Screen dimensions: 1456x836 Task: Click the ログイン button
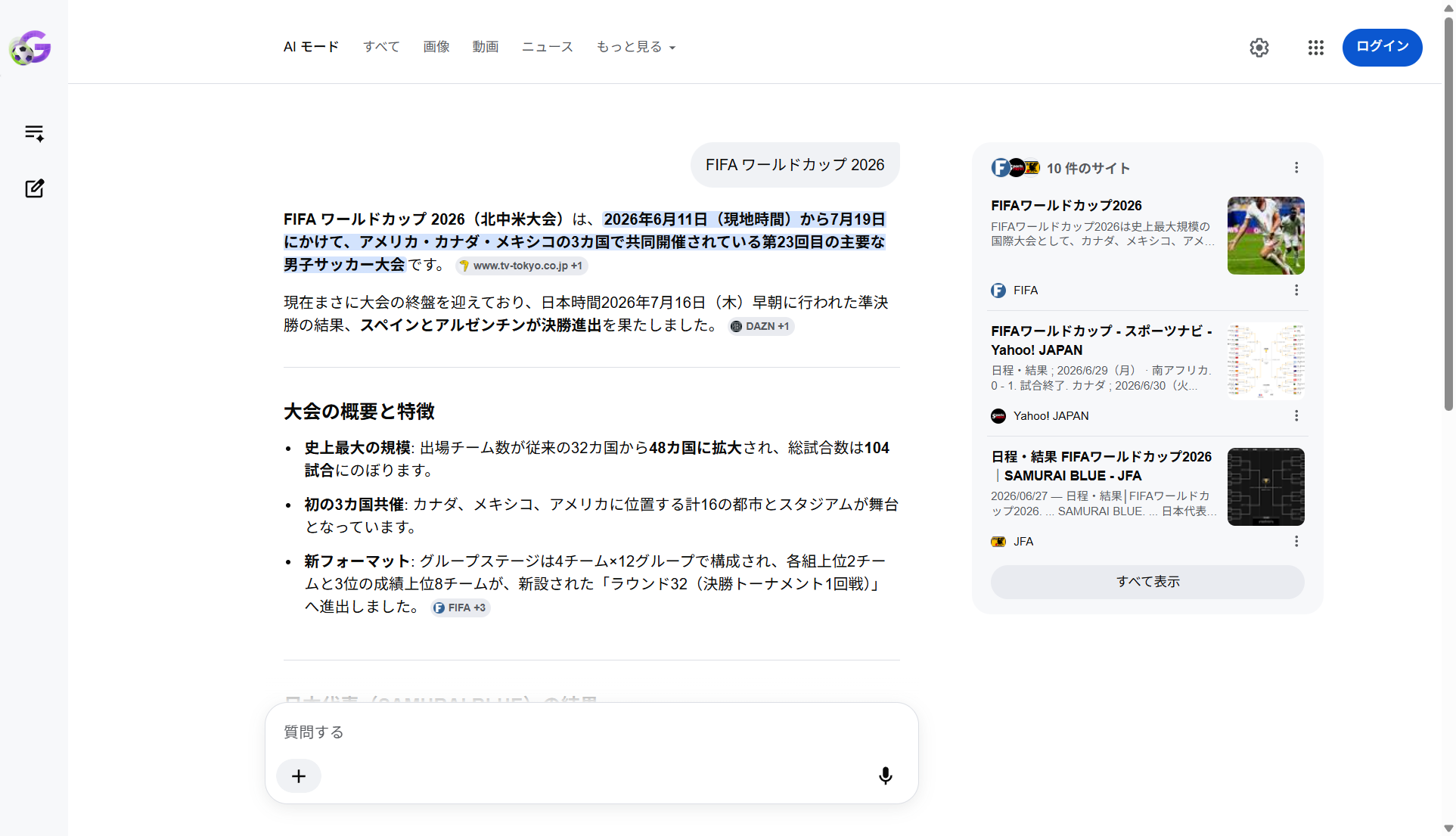(1382, 47)
